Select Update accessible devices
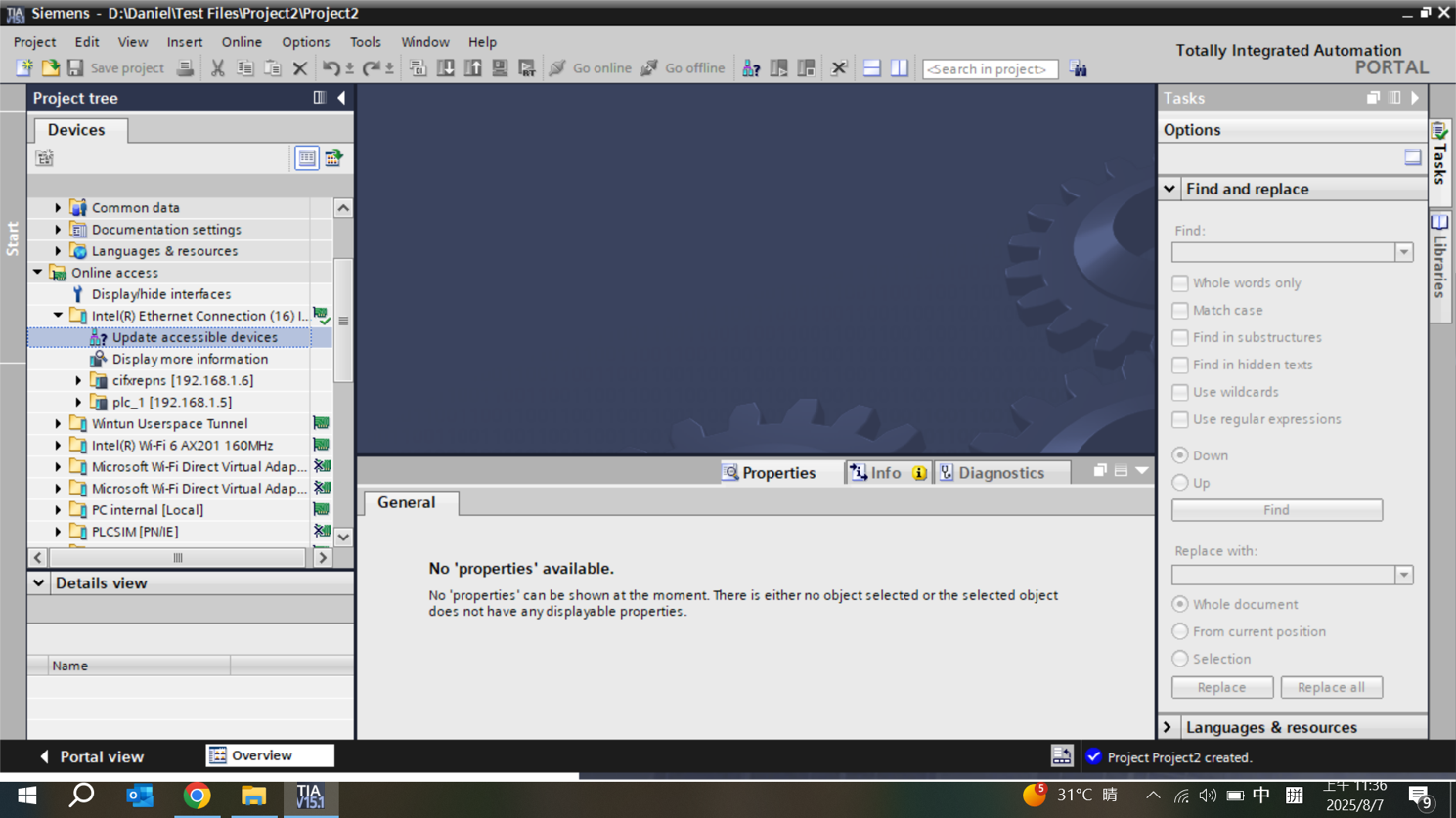Viewport: 1456px width, 818px height. coord(195,337)
